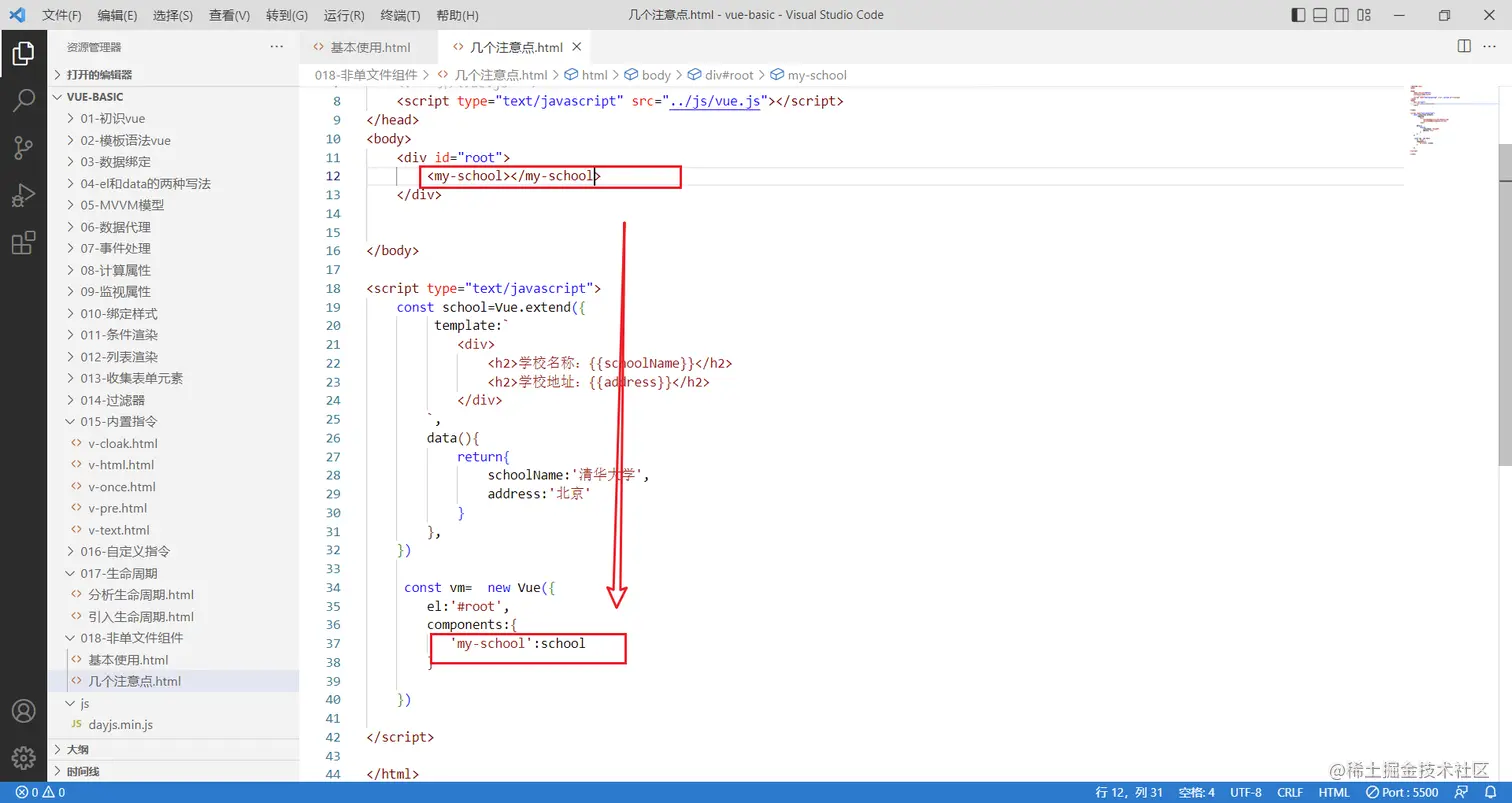The image size is (1512, 803).
Task: Open the 查看(V) menu
Action: 229,15
